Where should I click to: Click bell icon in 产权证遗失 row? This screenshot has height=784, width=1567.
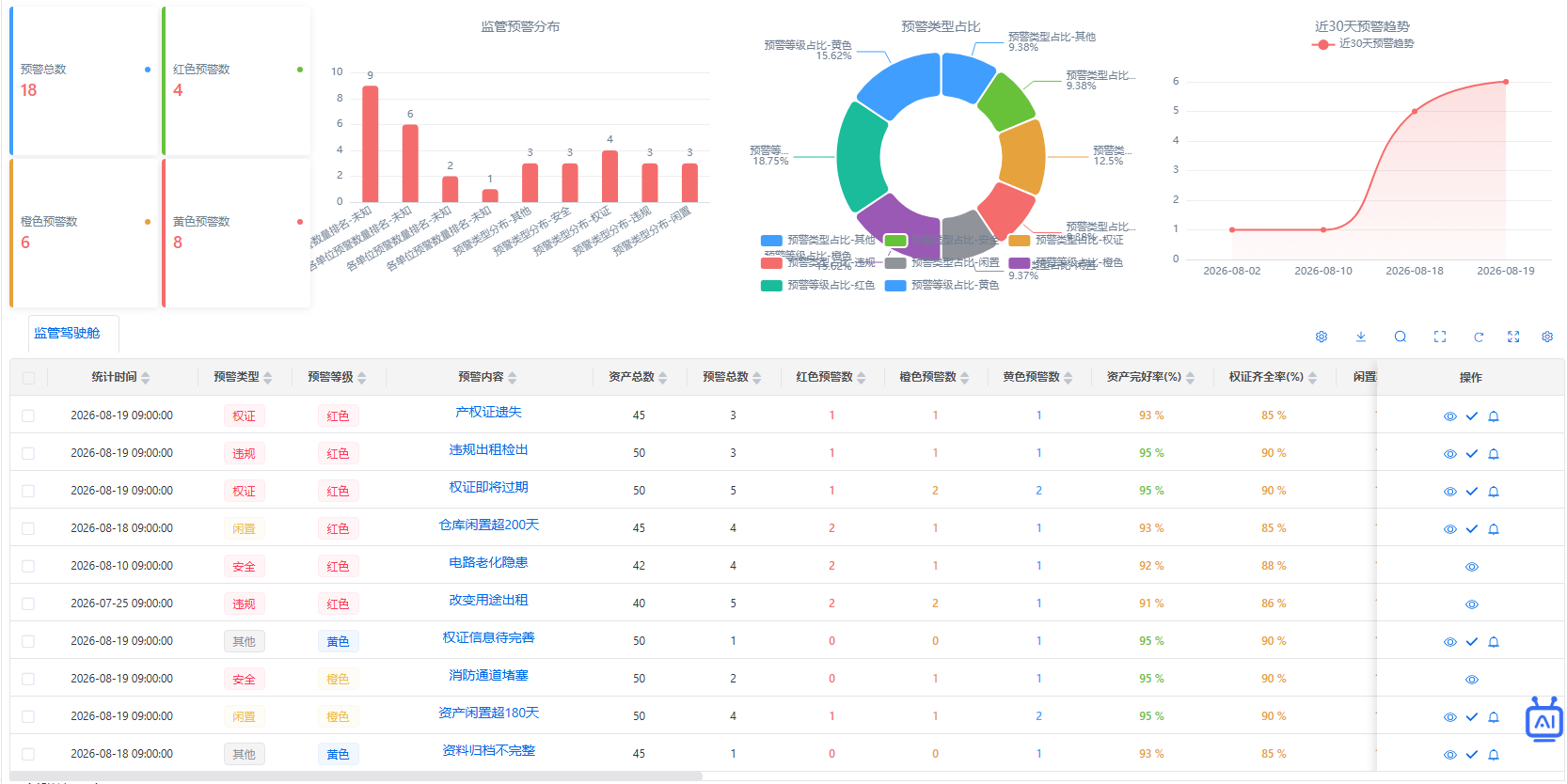tap(1494, 416)
